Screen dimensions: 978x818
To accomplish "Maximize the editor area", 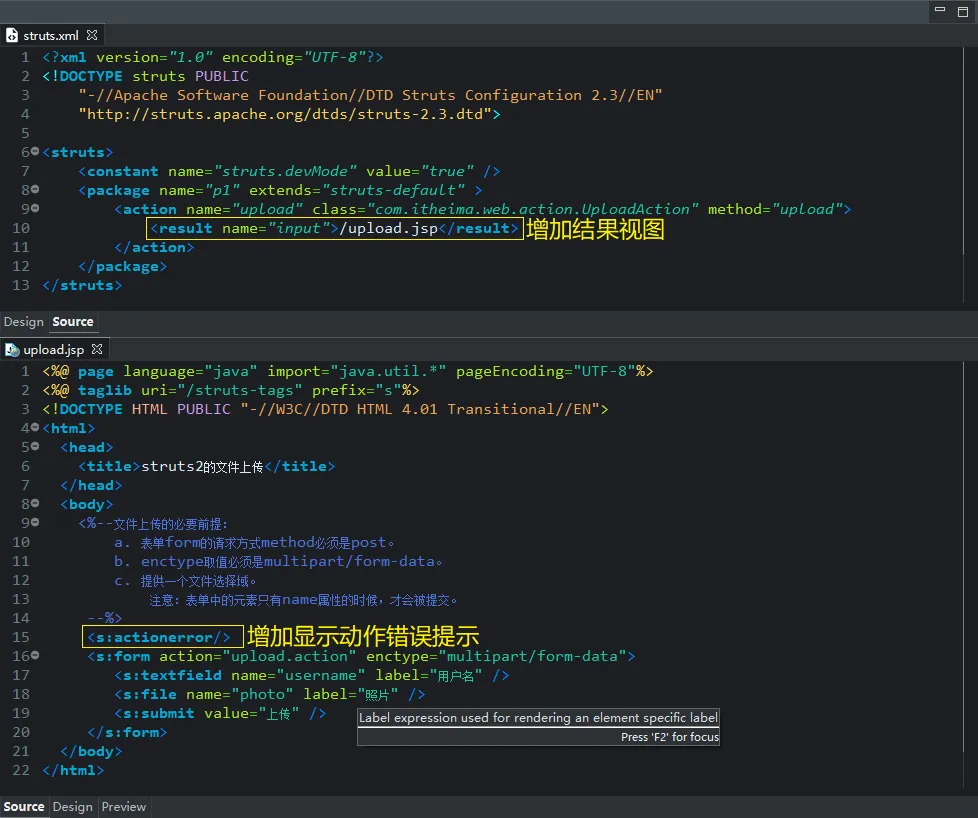I will point(963,10).
